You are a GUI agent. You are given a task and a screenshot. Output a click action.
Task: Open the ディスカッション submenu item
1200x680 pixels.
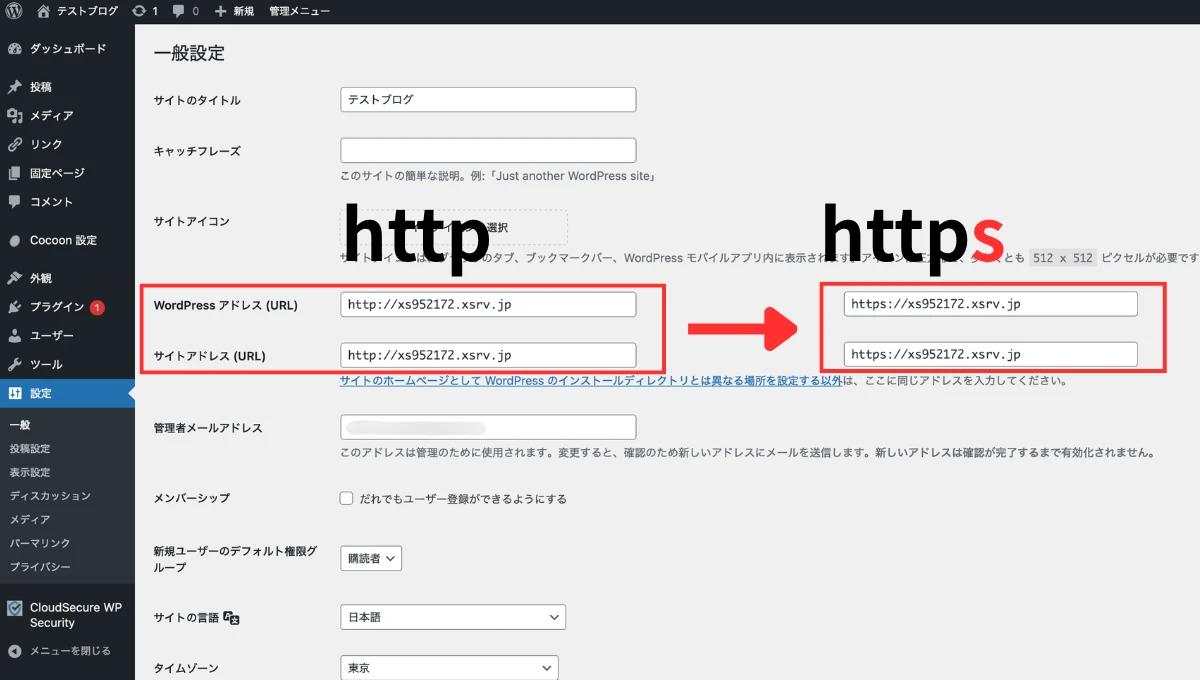pos(50,496)
